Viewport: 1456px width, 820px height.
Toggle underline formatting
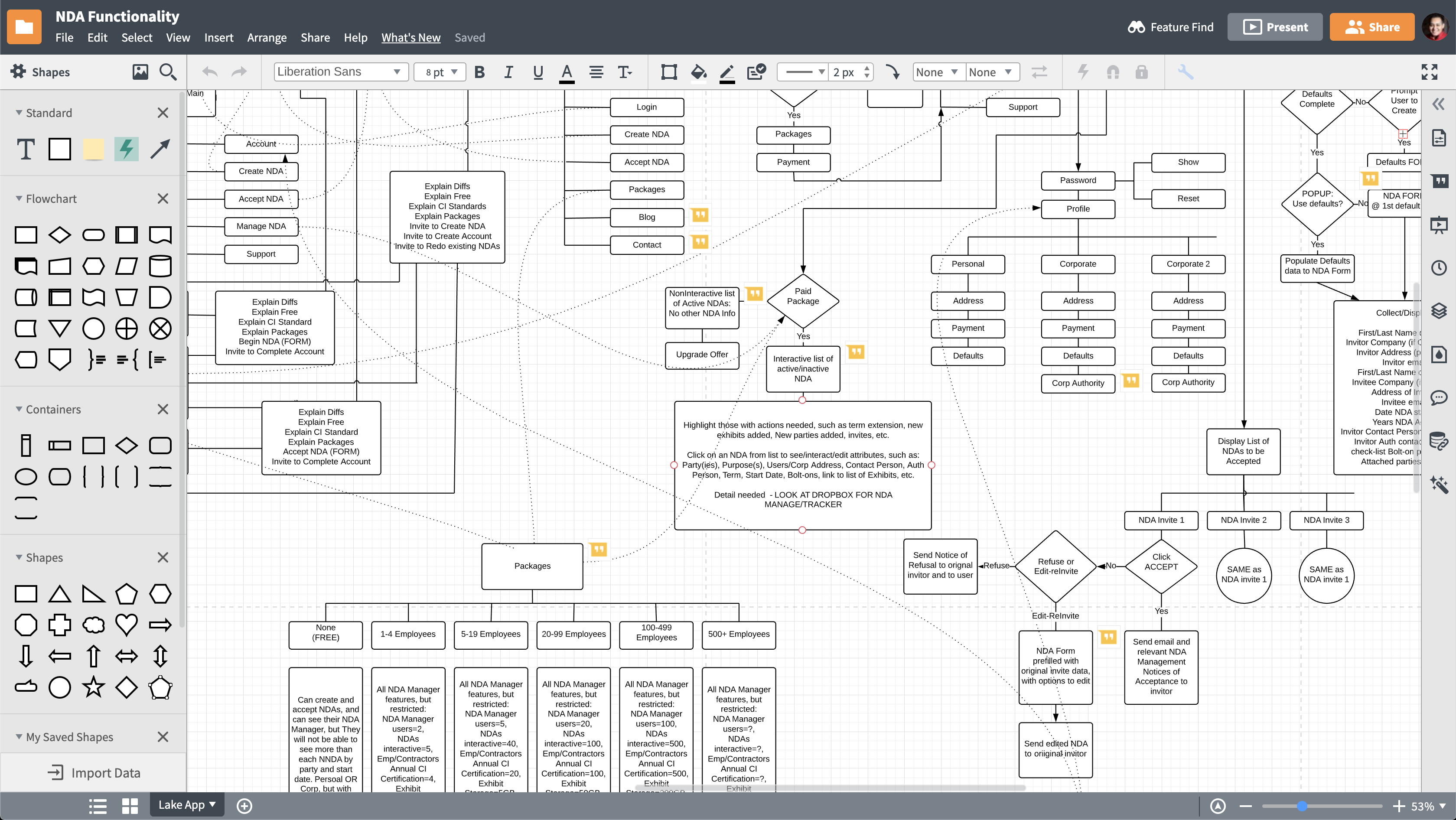click(538, 72)
